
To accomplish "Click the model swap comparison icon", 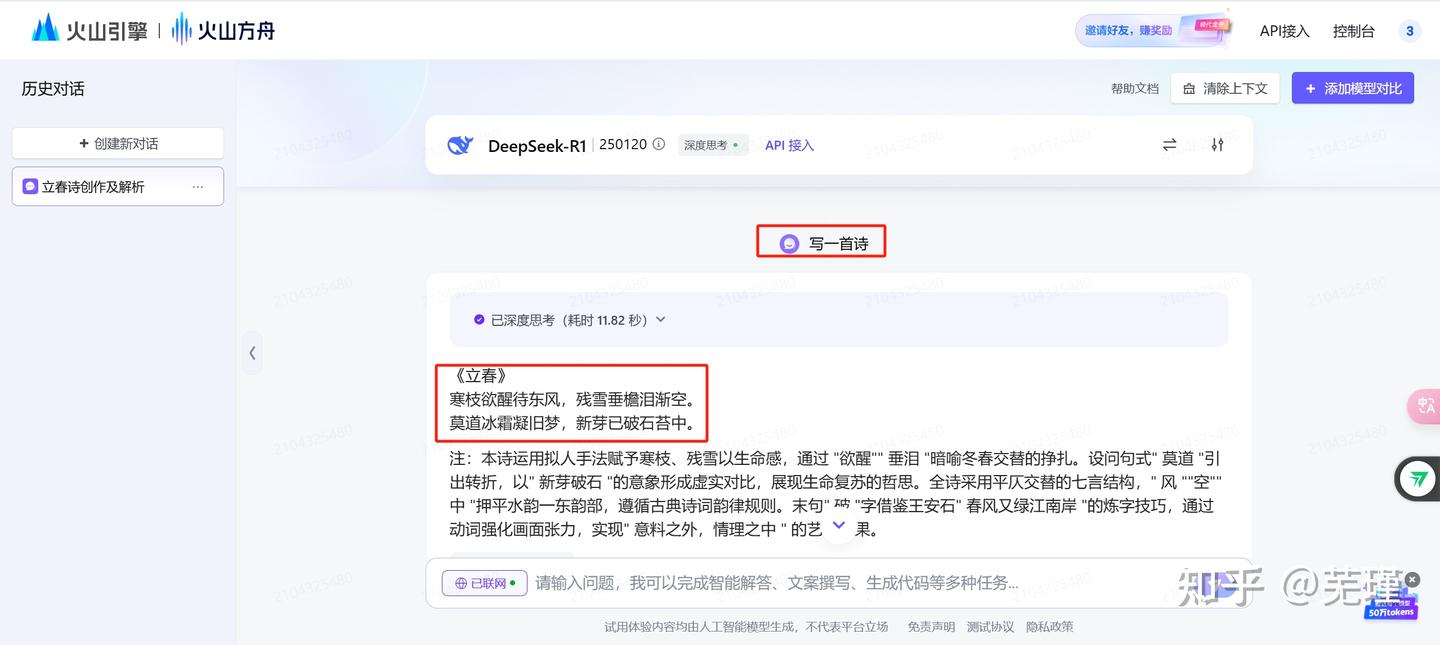I will click(x=1169, y=144).
